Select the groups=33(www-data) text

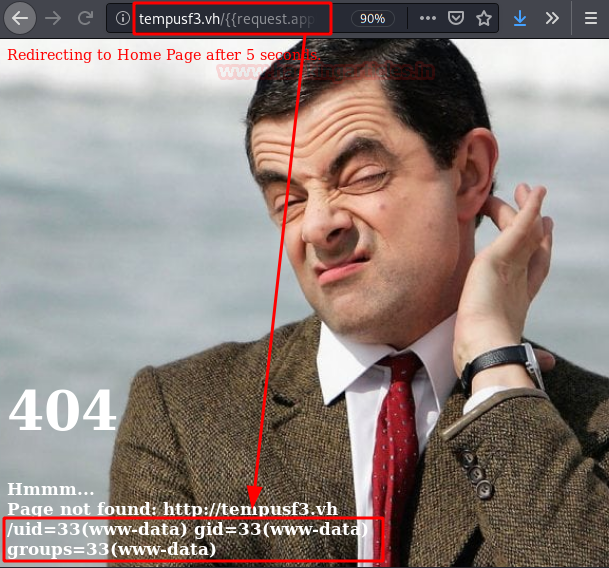(111, 549)
